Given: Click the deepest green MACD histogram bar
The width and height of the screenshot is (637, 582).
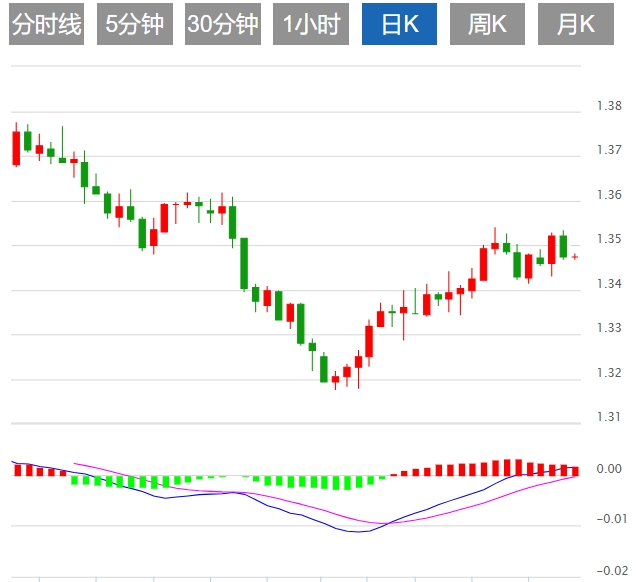Looking at the screenshot, I should (x=347, y=483).
